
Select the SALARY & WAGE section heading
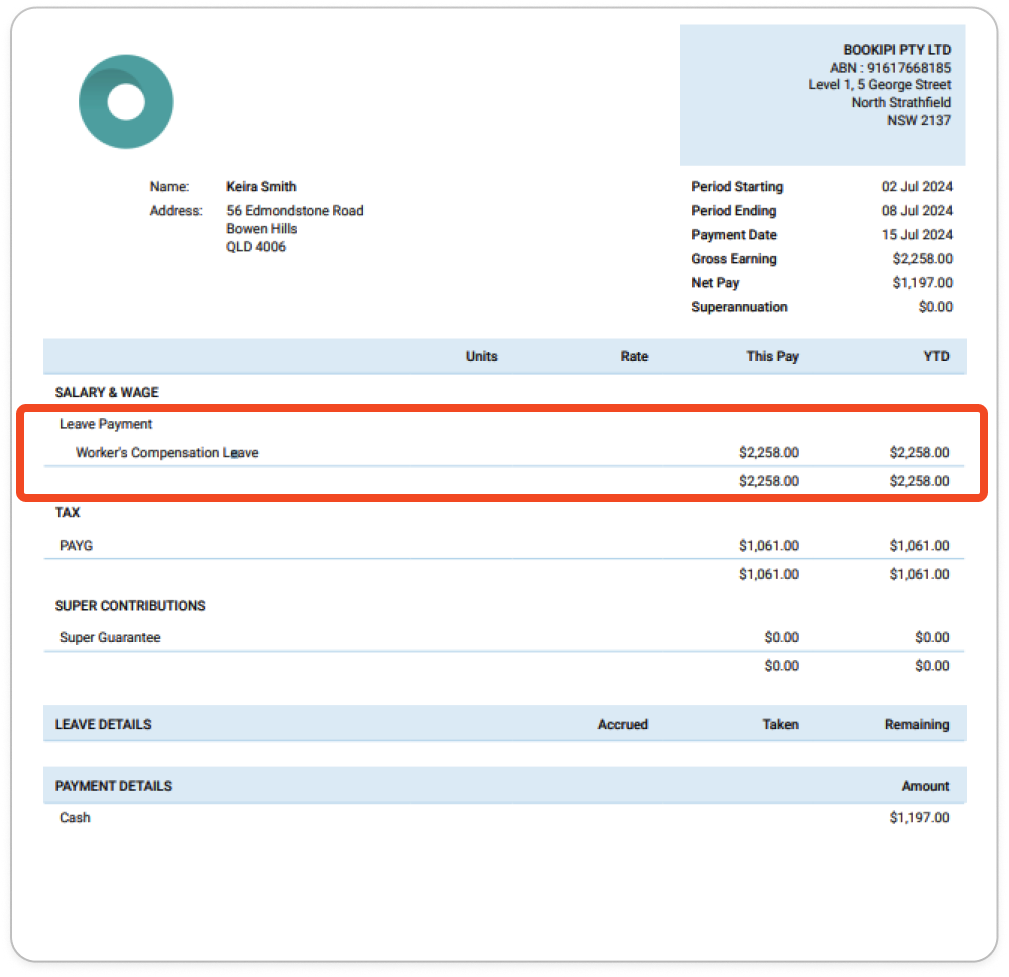click(107, 393)
